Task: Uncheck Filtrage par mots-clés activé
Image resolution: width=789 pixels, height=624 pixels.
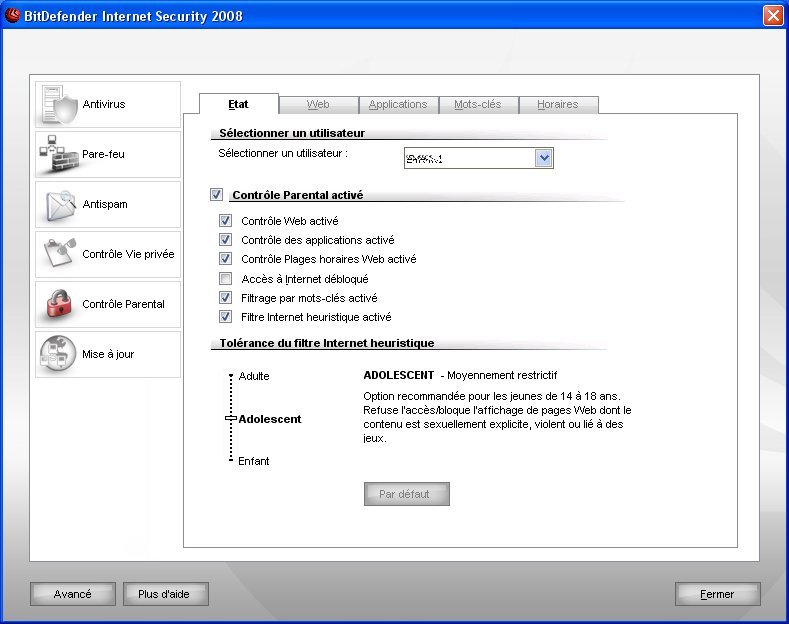Action: (225, 297)
